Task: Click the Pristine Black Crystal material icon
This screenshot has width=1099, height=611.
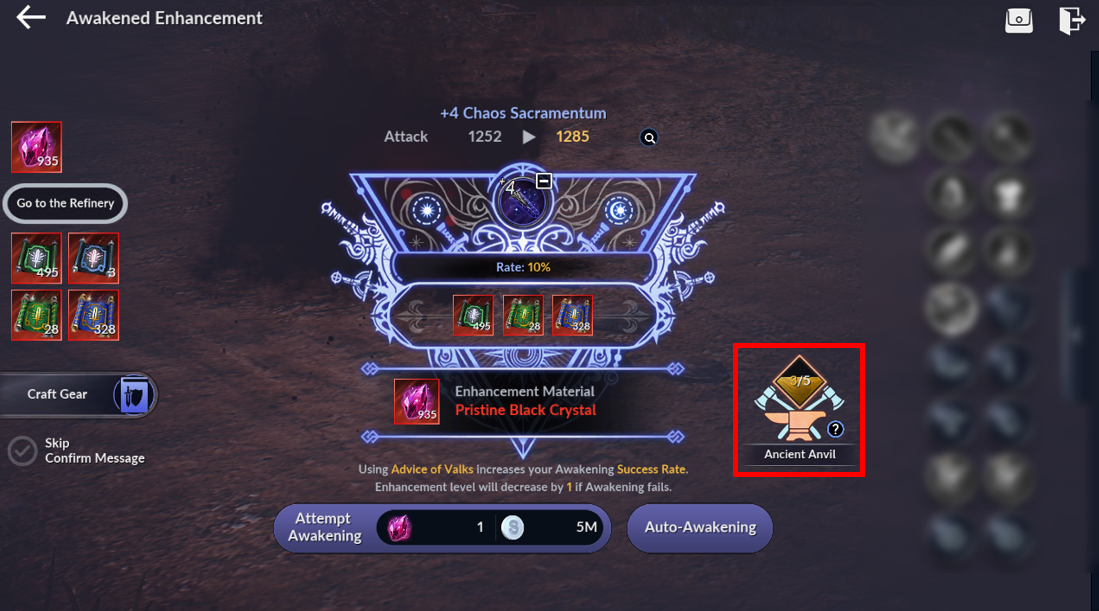Action: coord(416,401)
